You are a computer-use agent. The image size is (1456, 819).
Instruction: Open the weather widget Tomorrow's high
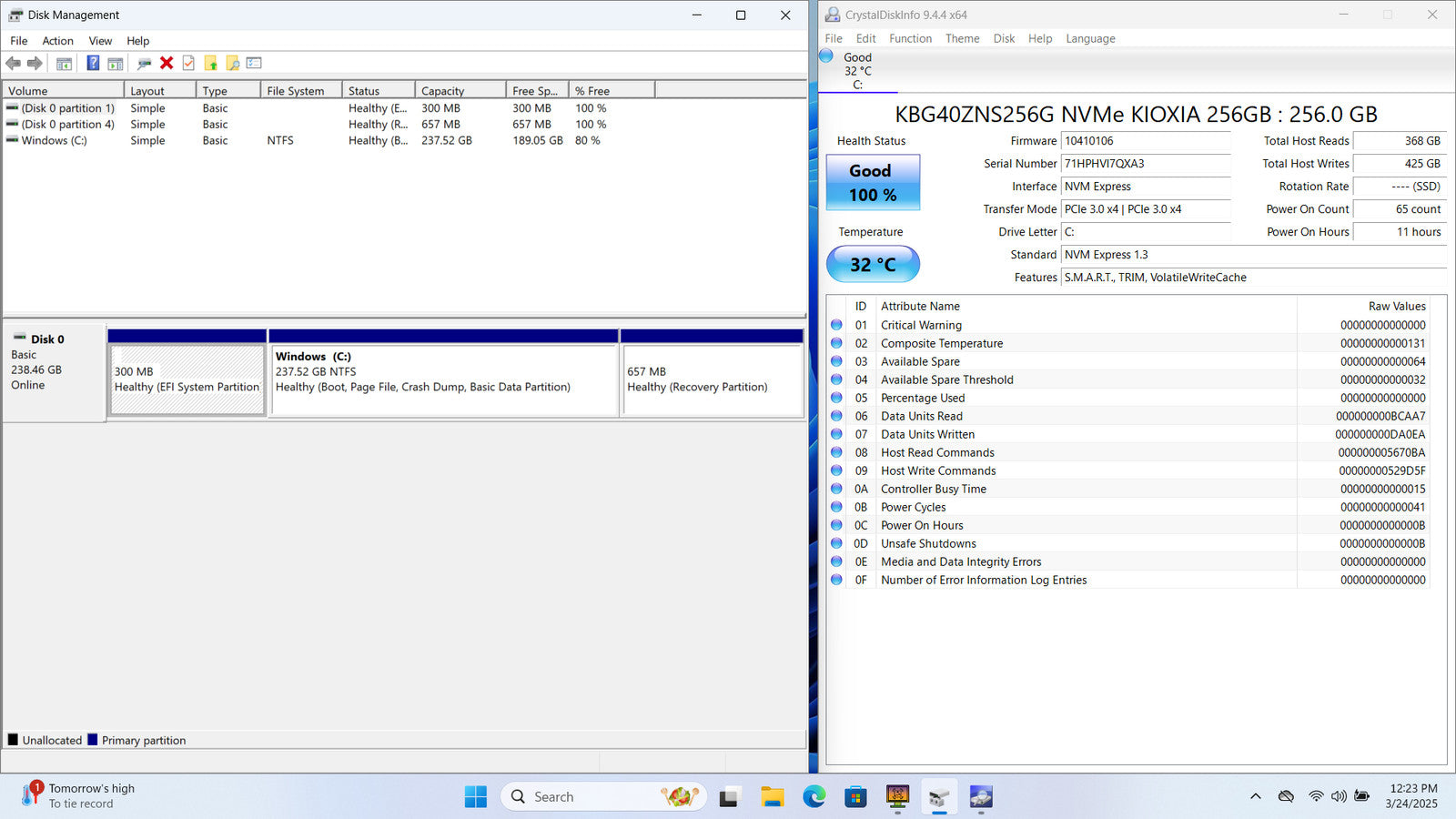point(80,796)
